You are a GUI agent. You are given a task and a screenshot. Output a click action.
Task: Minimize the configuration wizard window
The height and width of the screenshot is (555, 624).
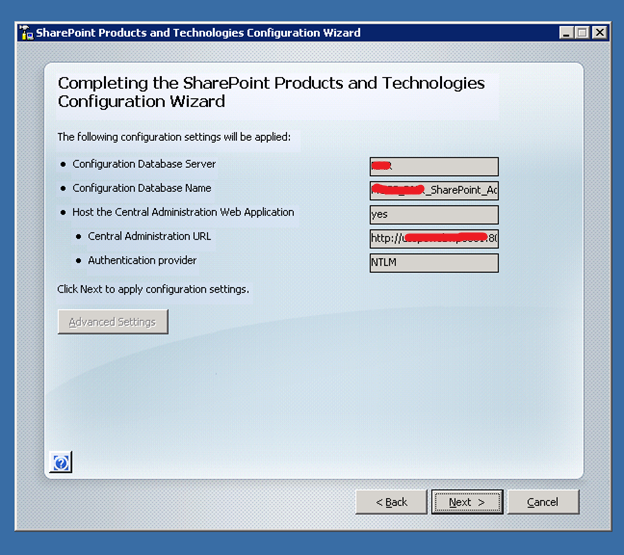pyautogui.click(x=566, y=32)
